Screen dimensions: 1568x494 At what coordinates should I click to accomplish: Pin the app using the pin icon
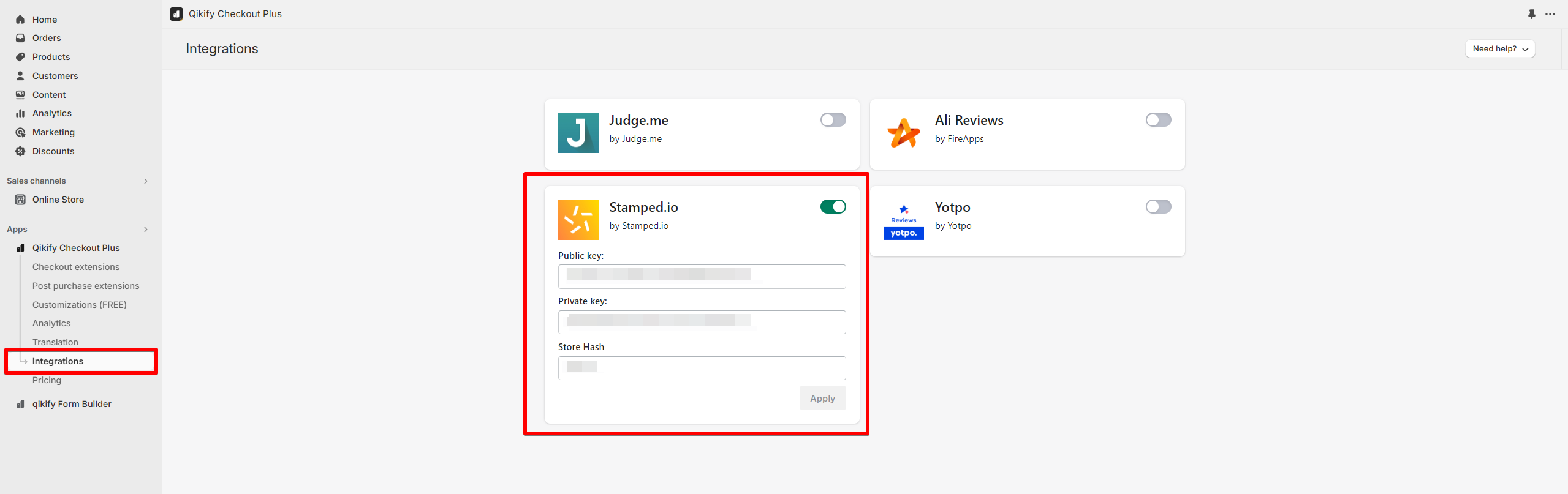pyautogui.click(x=1531, y=14)
